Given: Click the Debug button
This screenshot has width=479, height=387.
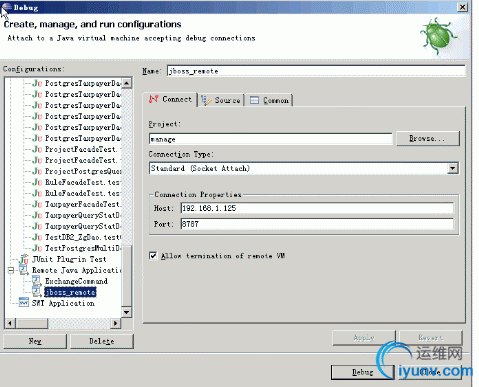Looking at the screenshot, I should [x=363, y=372].
